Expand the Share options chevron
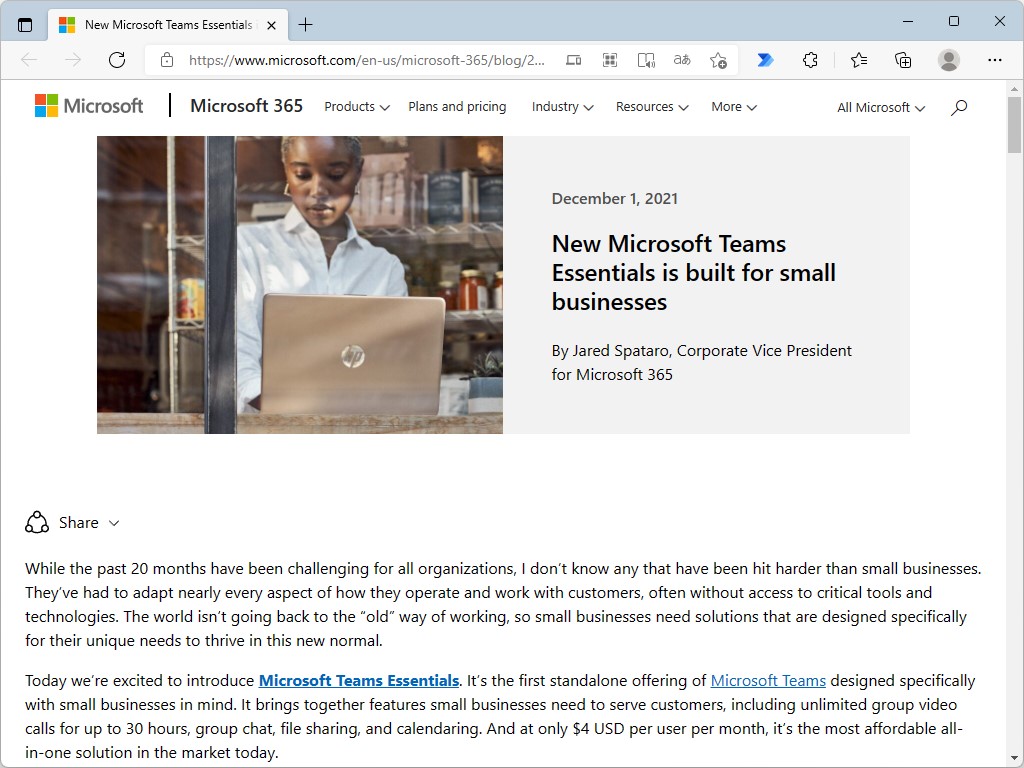 click(x=116, y=522)
